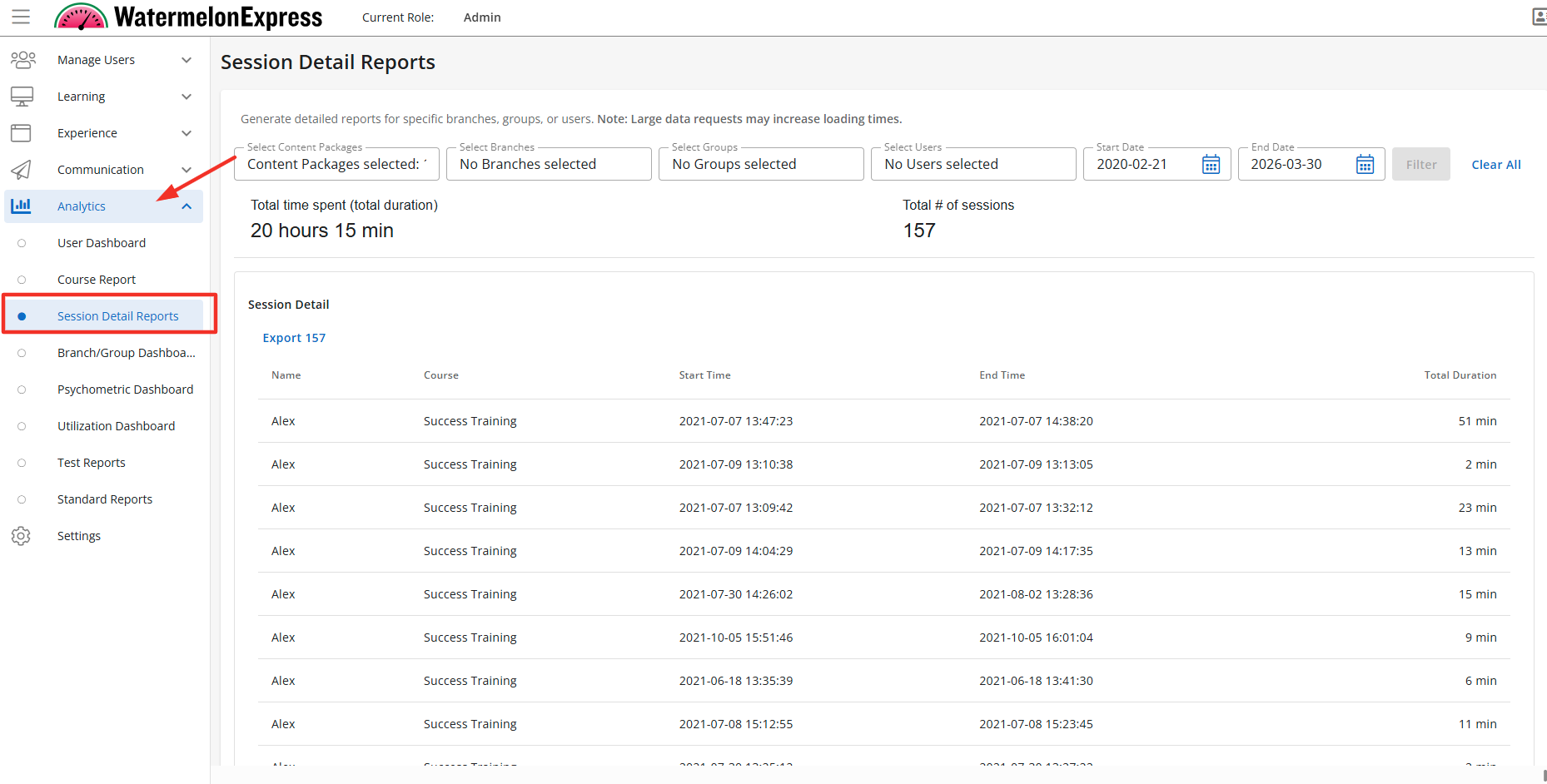Select the Course Report radio bullet

[x=22, y=280]
